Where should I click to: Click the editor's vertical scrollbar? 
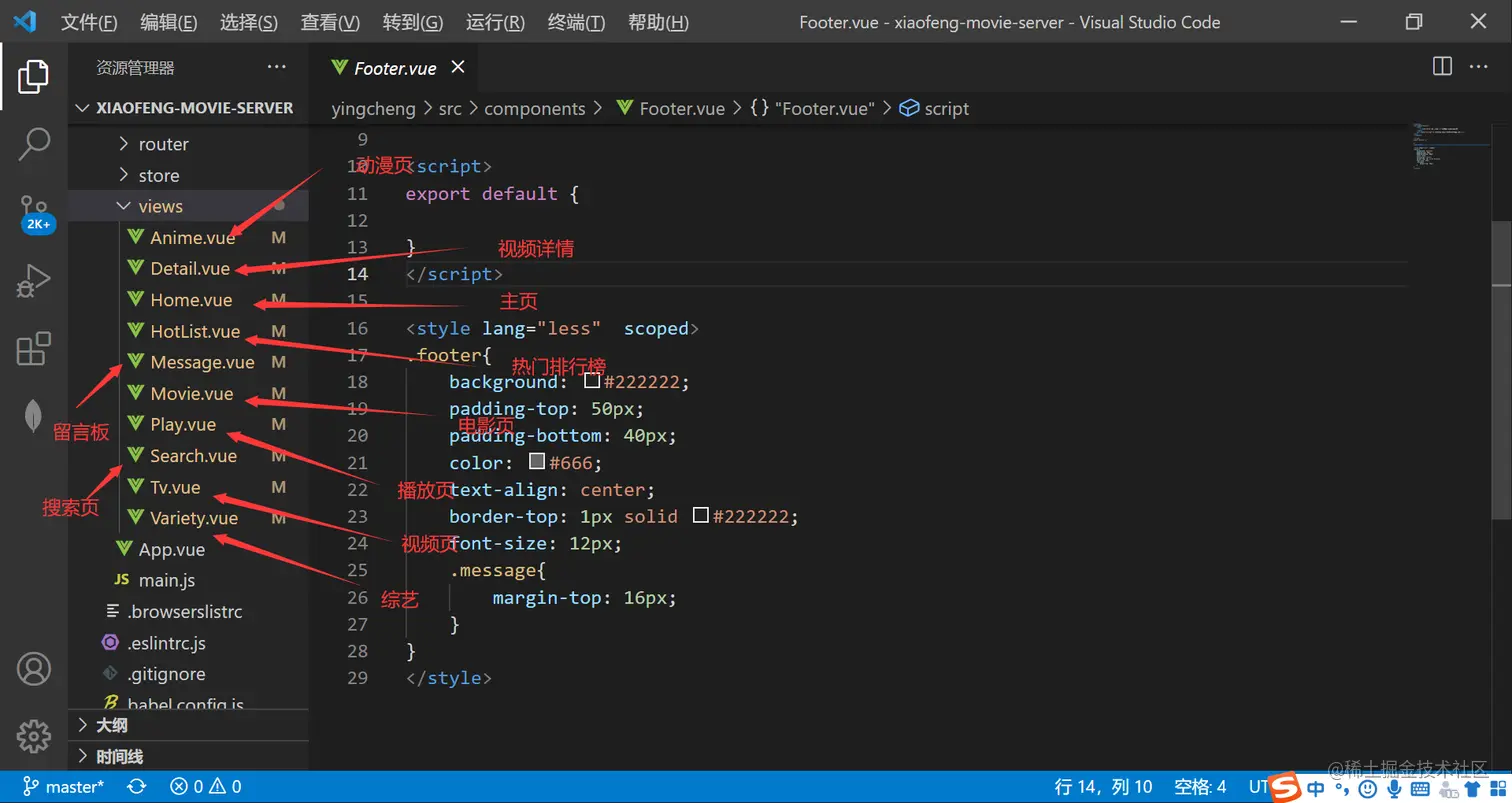1502,370
